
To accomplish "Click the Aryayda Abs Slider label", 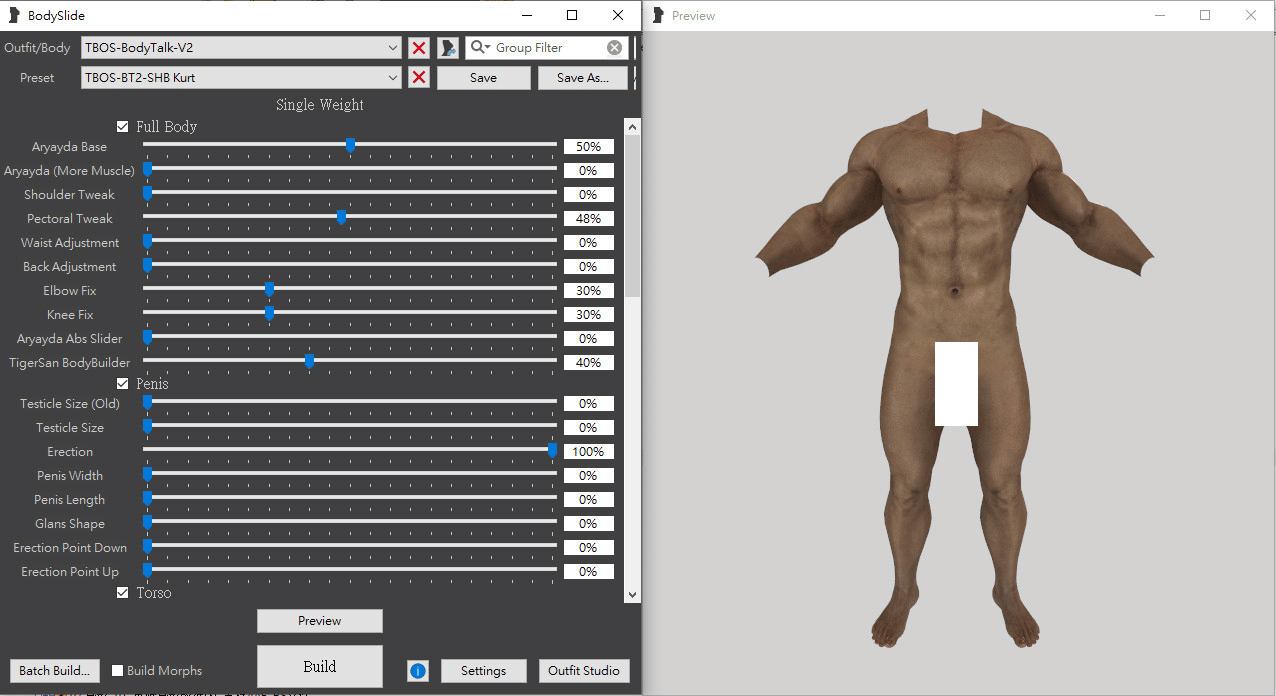I will click(70, 339).
